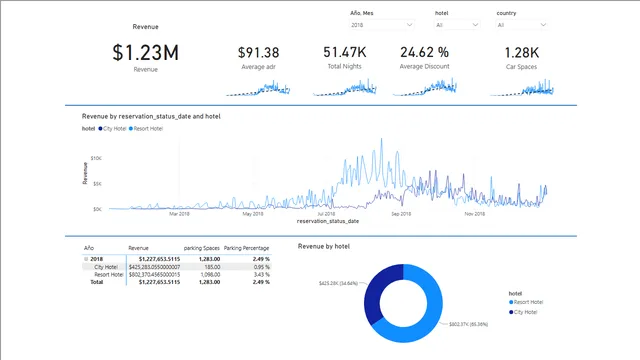
Task: Select the City Hotel table row label
Action: tap(106, 267)
